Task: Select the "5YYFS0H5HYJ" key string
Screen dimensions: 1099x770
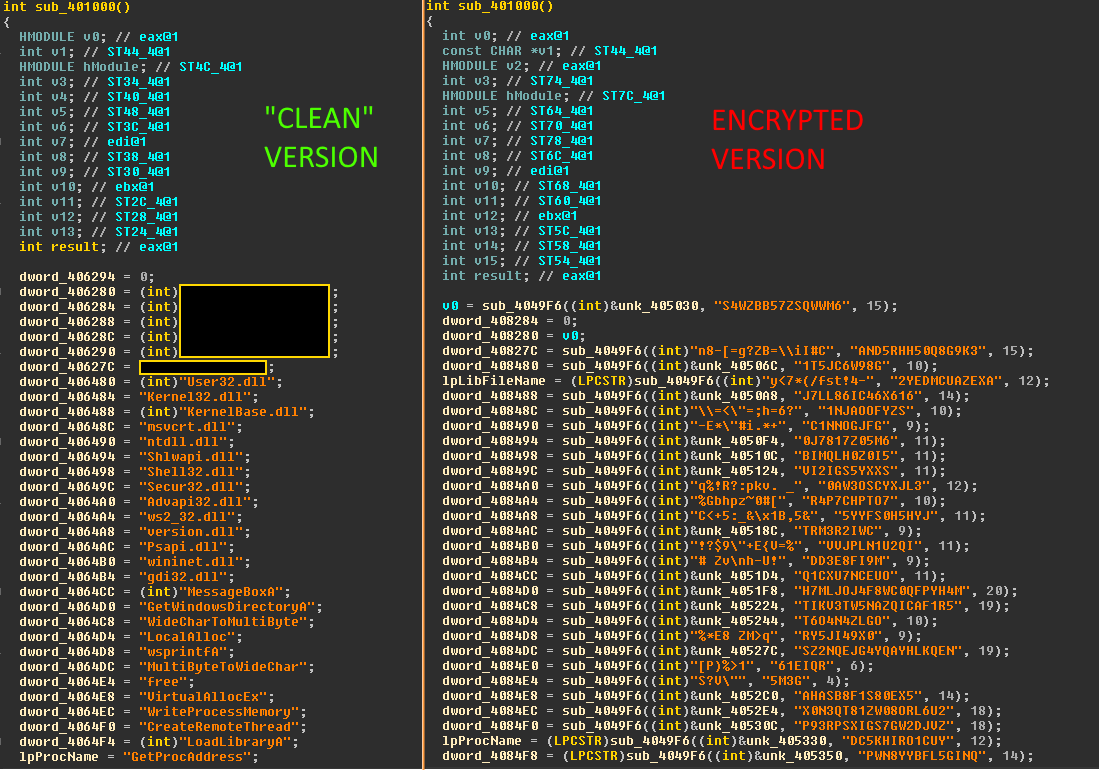Action: click(889, 516)
